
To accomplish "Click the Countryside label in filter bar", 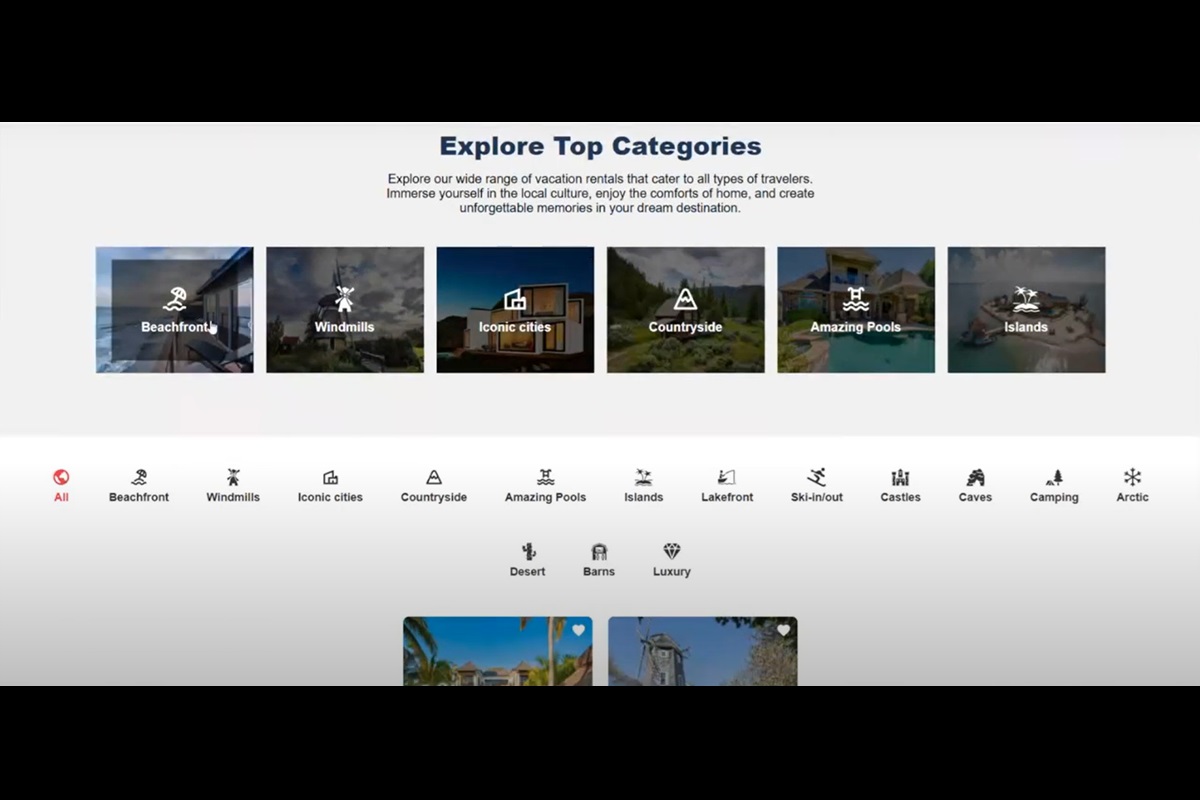I will tap(434, 497).
